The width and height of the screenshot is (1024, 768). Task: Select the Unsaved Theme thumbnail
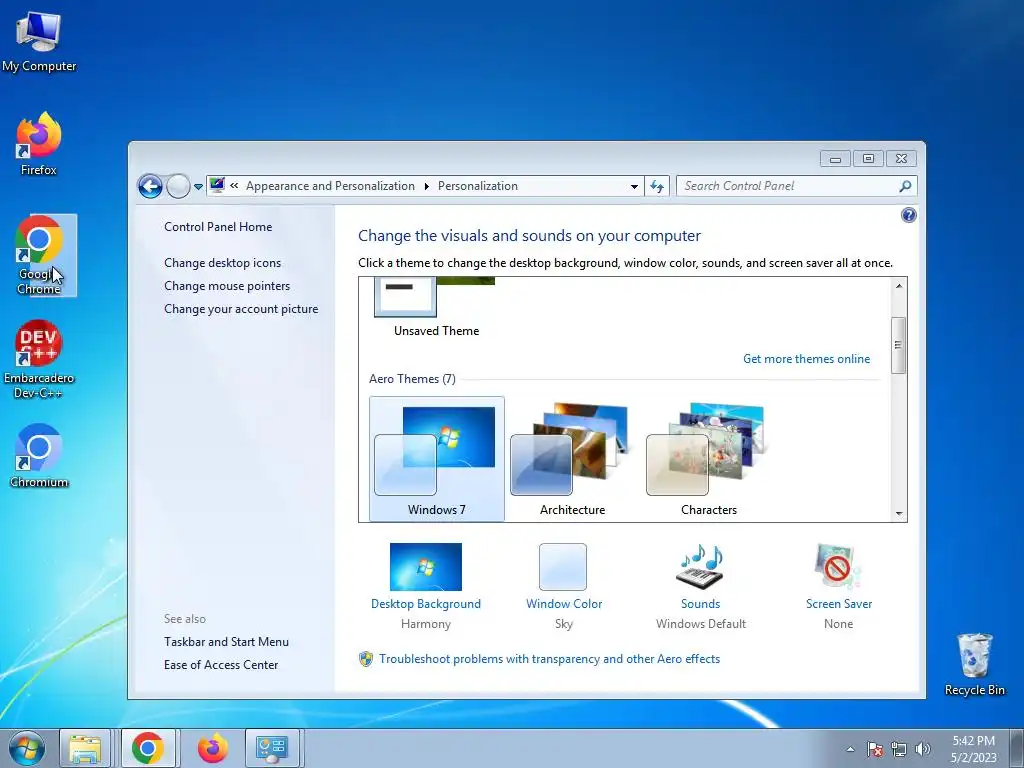tap(436, 307)
